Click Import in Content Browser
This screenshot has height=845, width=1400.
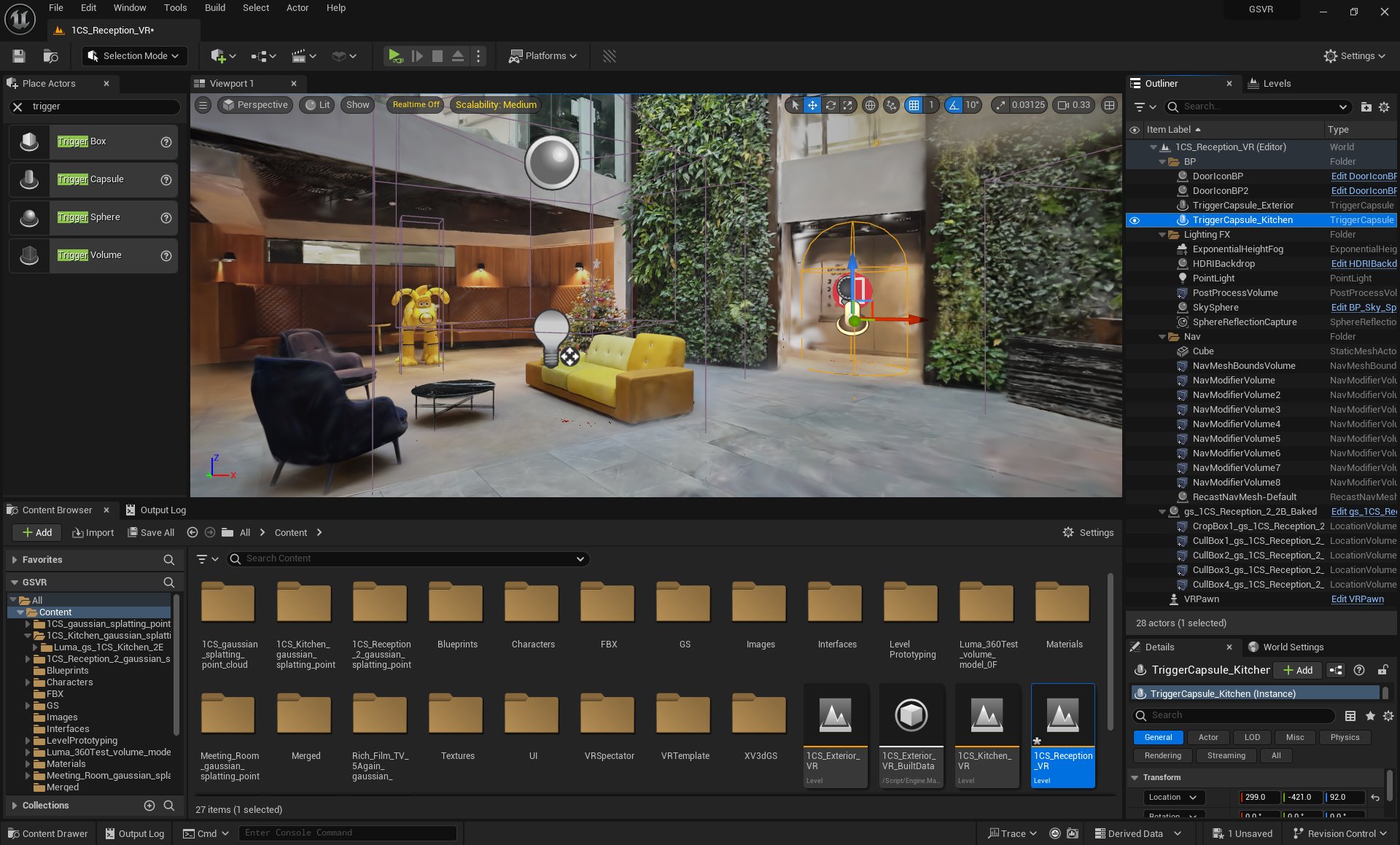[x=93, y=533]
